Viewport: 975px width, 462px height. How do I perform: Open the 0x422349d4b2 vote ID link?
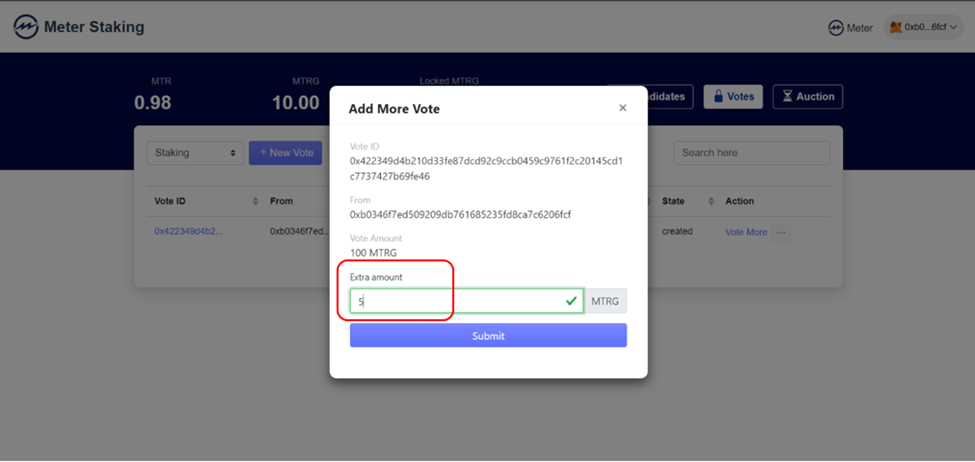189,232
